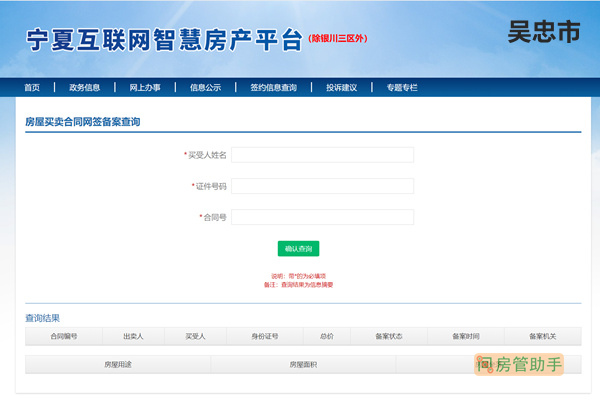Click the 证件号码 field label

209,186
